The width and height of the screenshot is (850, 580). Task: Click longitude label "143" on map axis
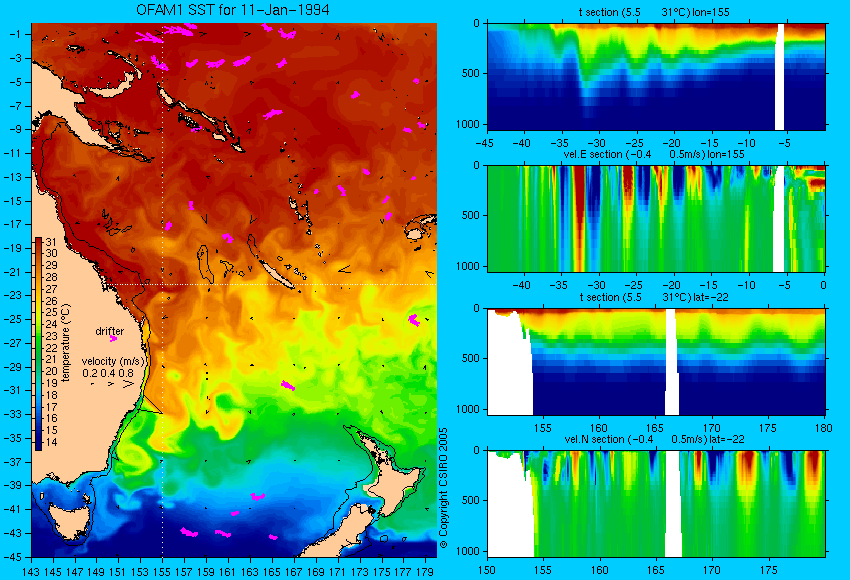31,572
